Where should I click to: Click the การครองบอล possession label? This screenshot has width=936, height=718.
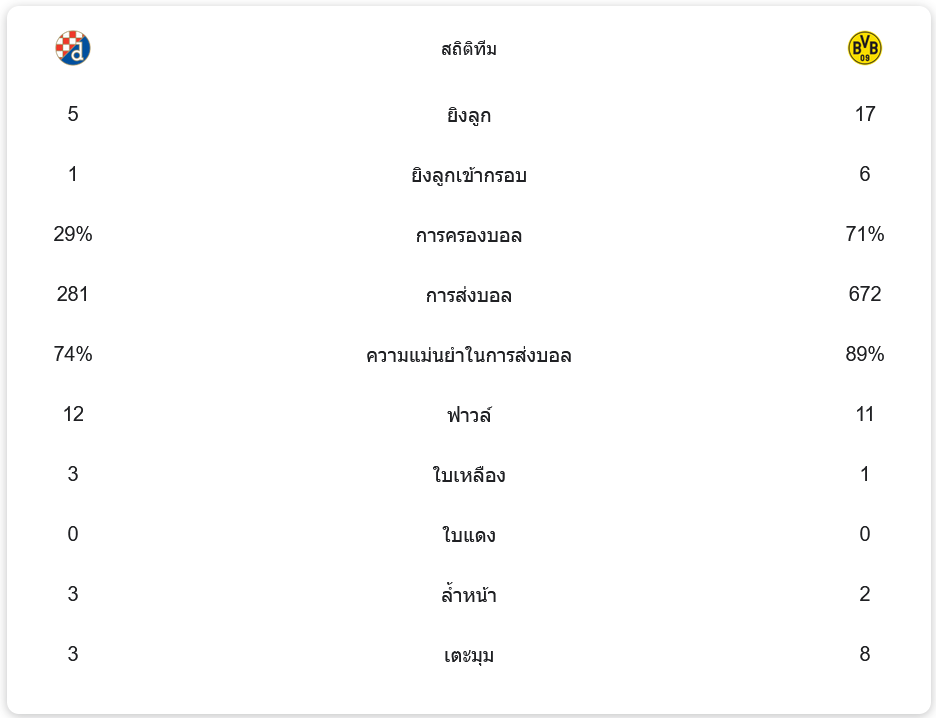point(468,236)
